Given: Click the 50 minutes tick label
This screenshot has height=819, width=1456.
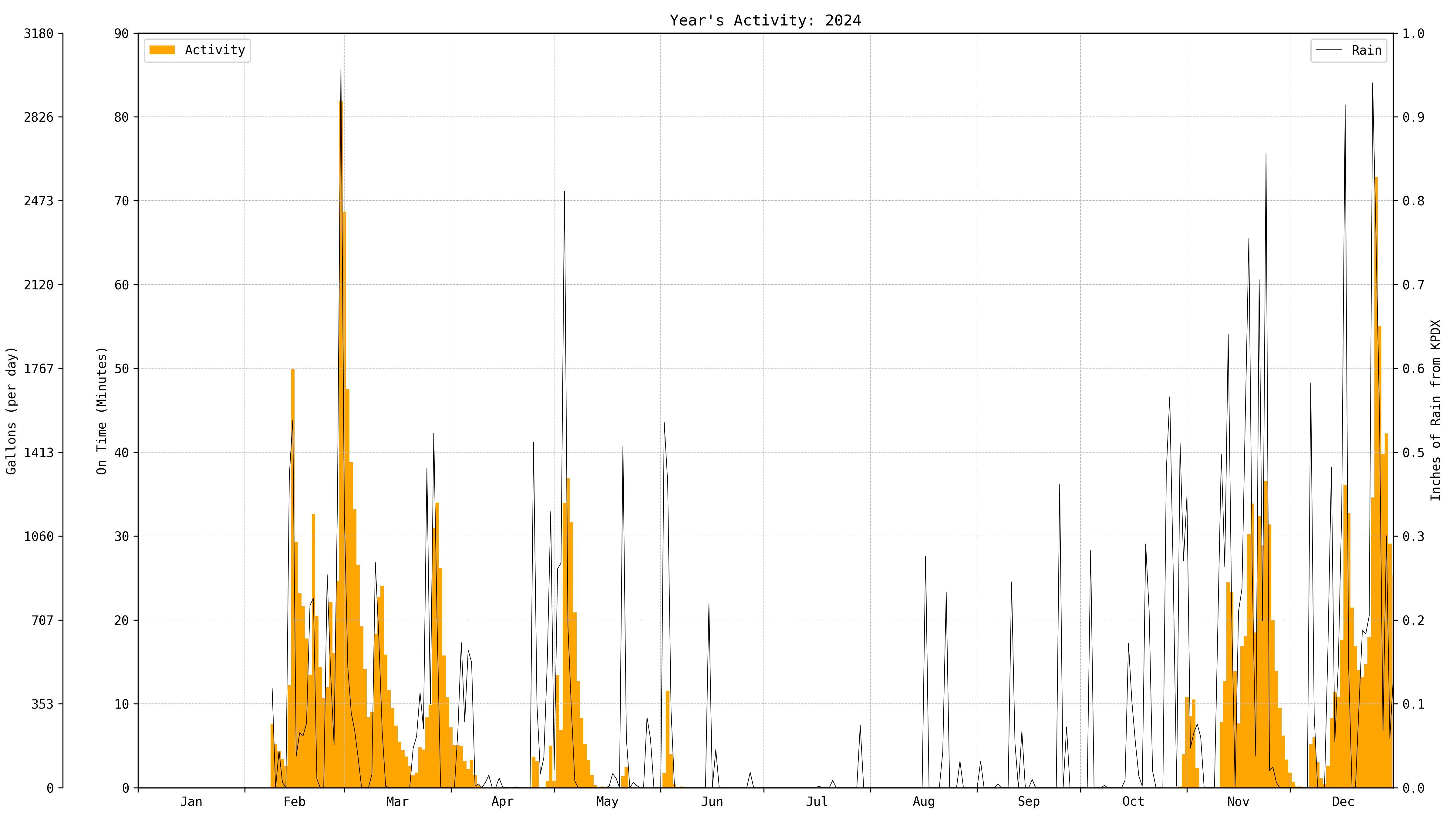Looking at the screenshot, I should pyautogui.click(x=122, y=369).
